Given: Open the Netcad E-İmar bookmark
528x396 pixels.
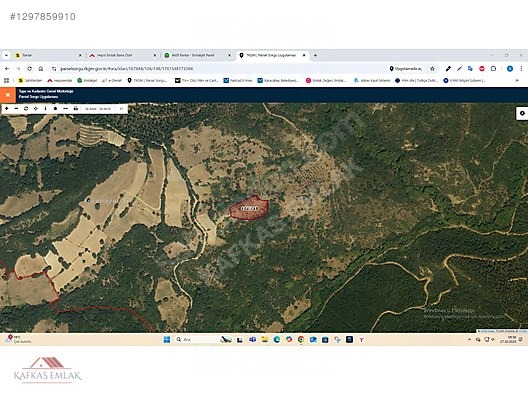Looking at the screenshot, I should (x=238, y=80).
